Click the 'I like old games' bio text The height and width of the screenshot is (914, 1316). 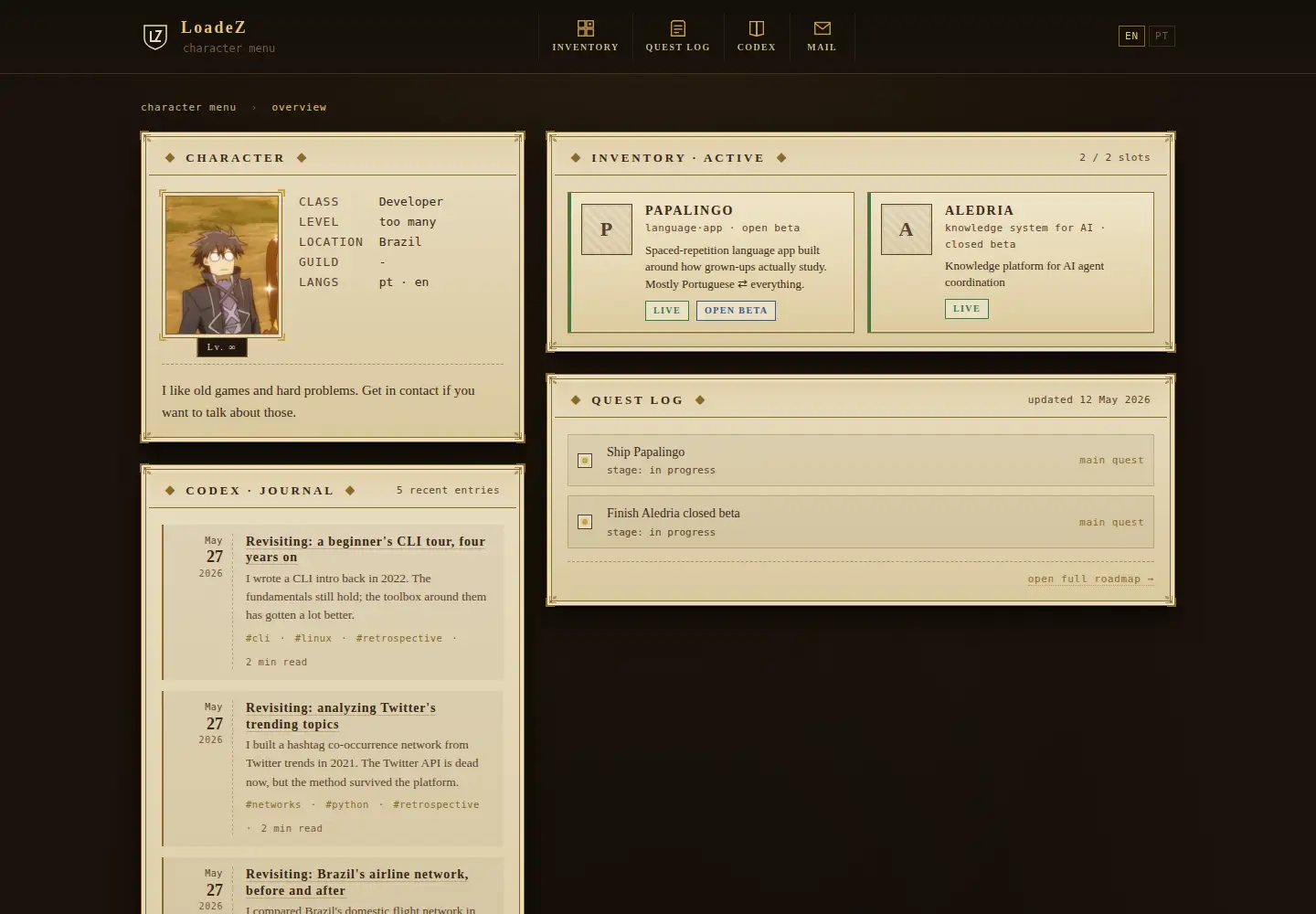(x=318, y=401)
